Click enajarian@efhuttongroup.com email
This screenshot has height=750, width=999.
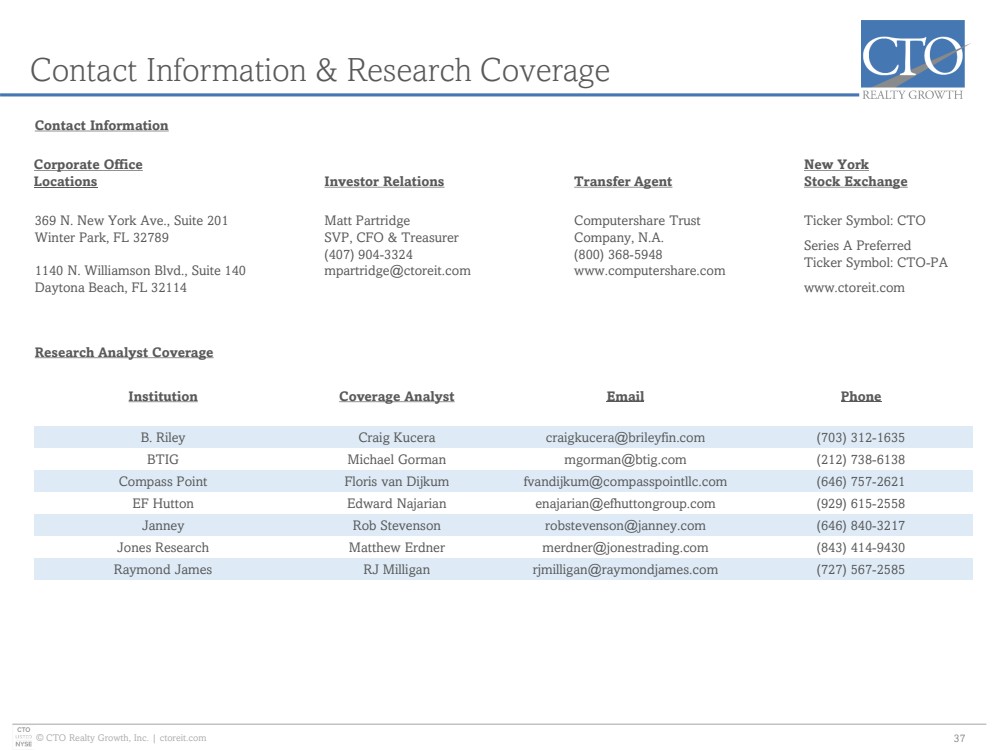(x=625, y=503)
